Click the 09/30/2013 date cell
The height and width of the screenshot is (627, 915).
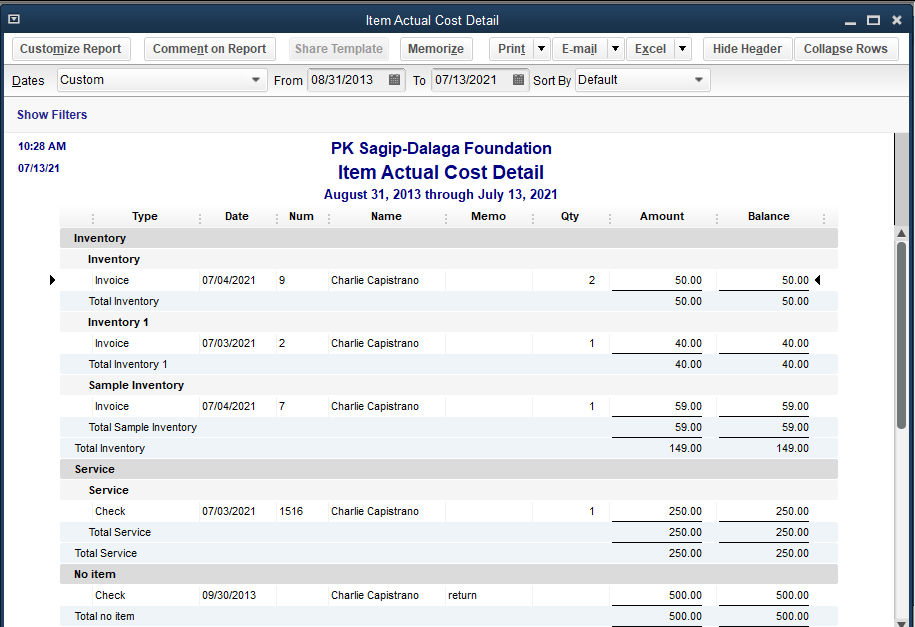[229, 595]
